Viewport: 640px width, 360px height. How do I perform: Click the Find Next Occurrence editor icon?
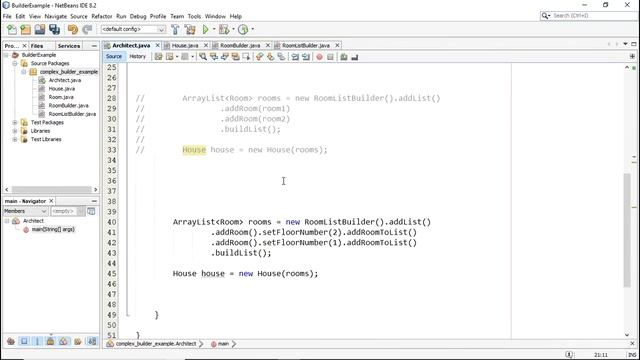[x=225, y=57]
